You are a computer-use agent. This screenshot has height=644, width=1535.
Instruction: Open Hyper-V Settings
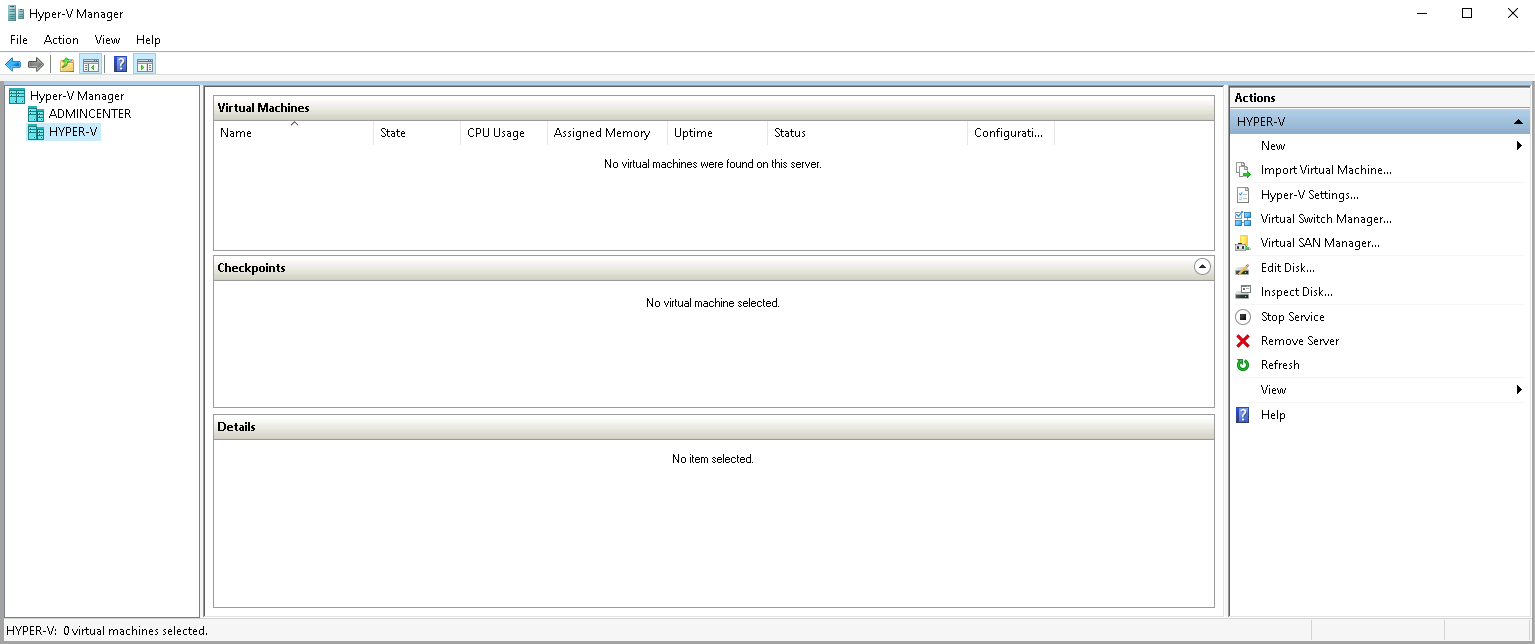[x=1309, y=195]
